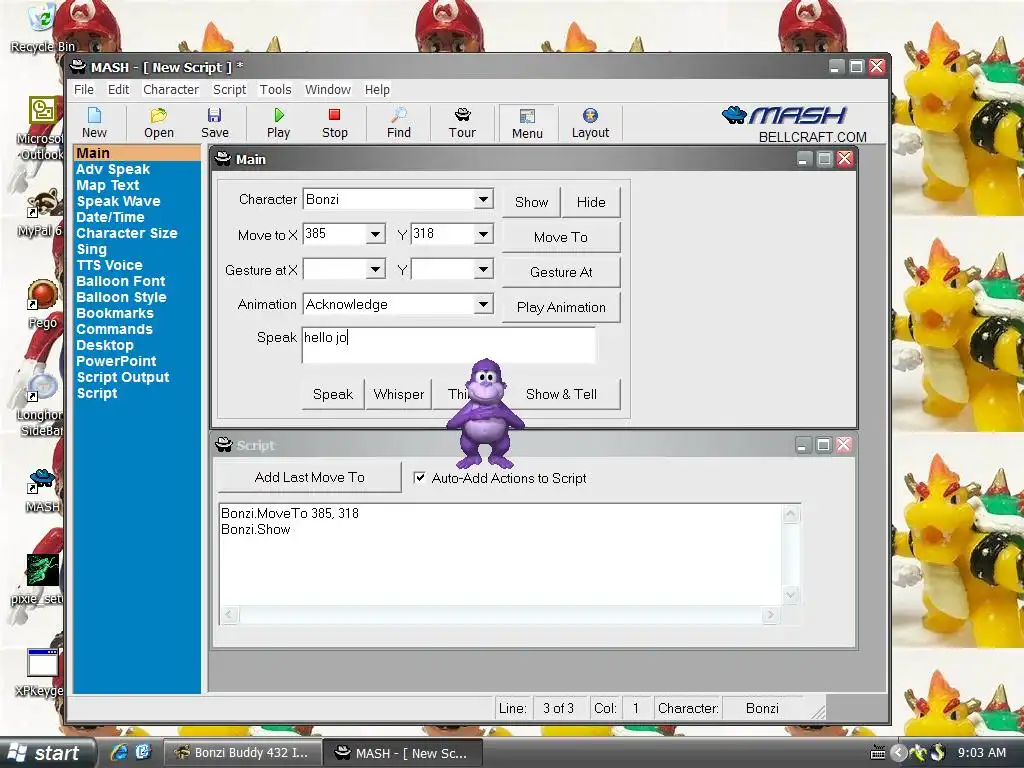Image resolution: width=1024 pixels, height=768 pixels.
Task: Click the Whisper button
Action: point(398,394)
